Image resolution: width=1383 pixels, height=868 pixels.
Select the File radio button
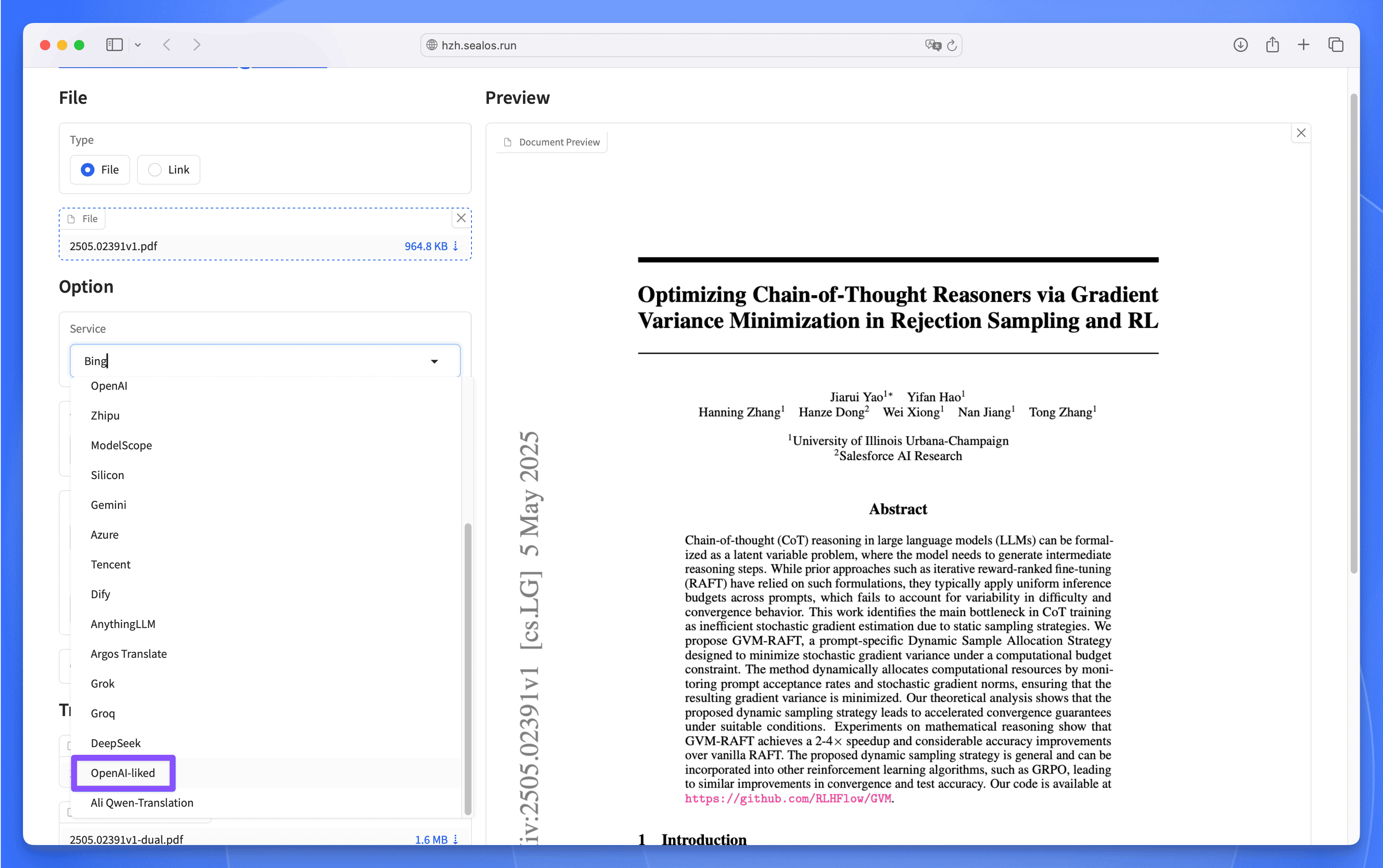tap(100, 170)
